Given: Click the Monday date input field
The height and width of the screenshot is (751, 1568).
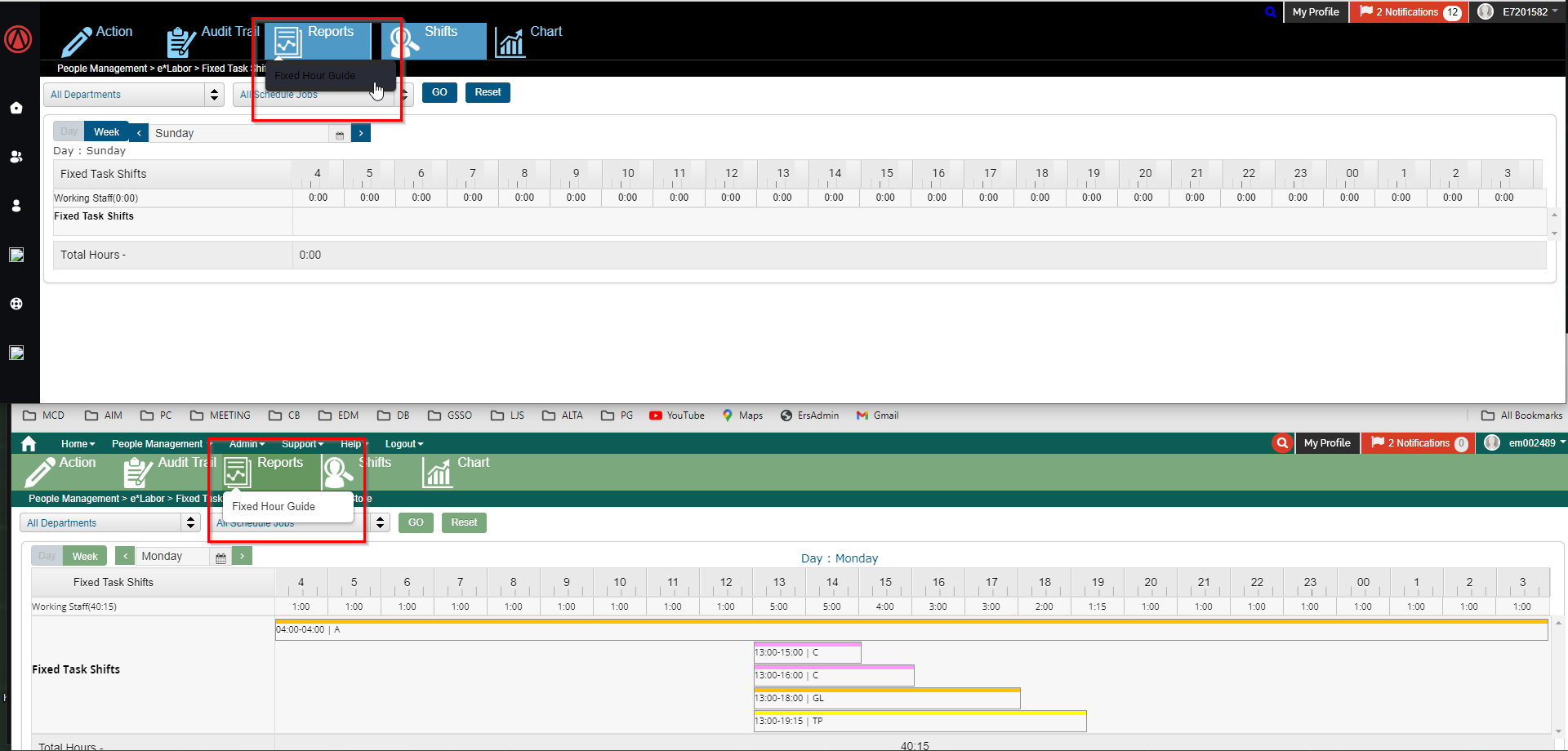Looking at the screenshot, I should (x=172, y=556).
